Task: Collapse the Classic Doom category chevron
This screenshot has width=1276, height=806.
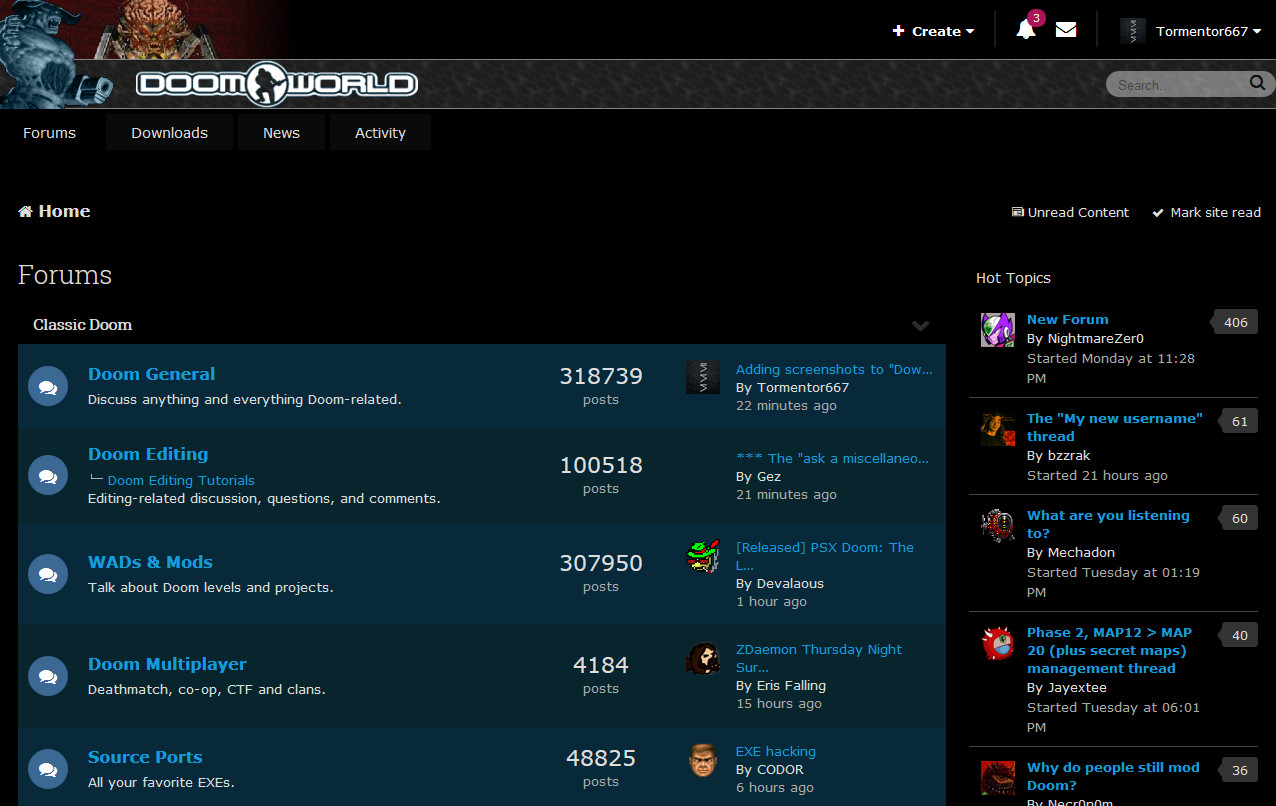Action: (x=921, y=325)
